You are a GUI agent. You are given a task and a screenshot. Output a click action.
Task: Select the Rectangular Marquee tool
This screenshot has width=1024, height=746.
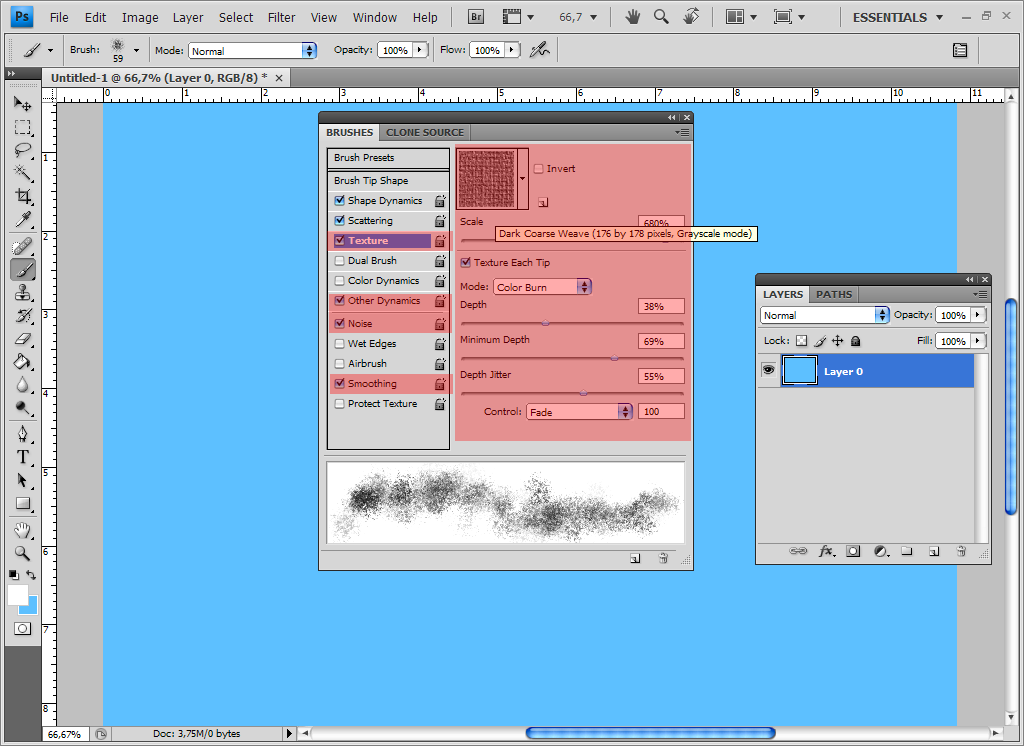tap(22, 127)
